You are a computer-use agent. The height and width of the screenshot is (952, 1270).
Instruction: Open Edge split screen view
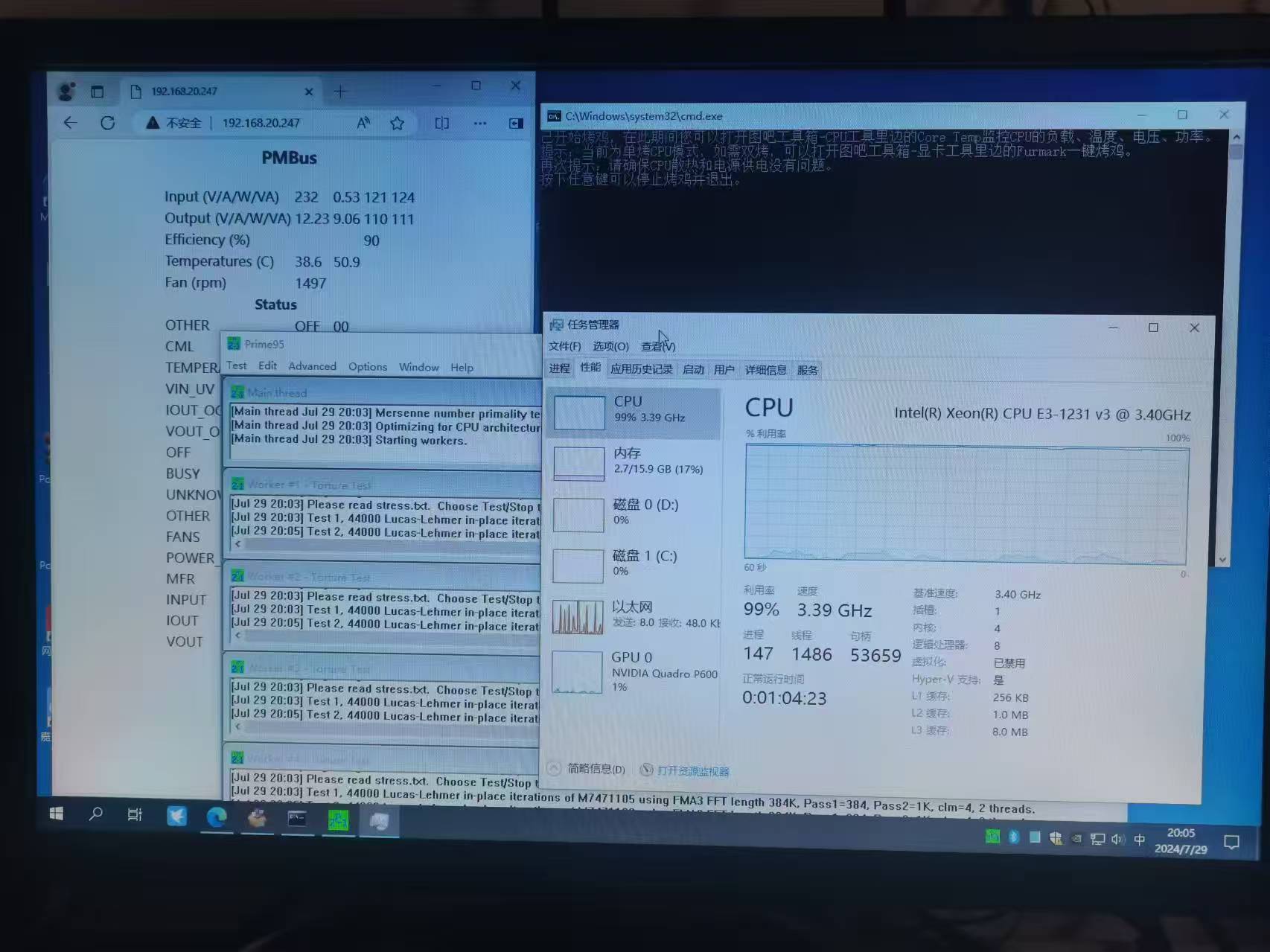point(442,123)
